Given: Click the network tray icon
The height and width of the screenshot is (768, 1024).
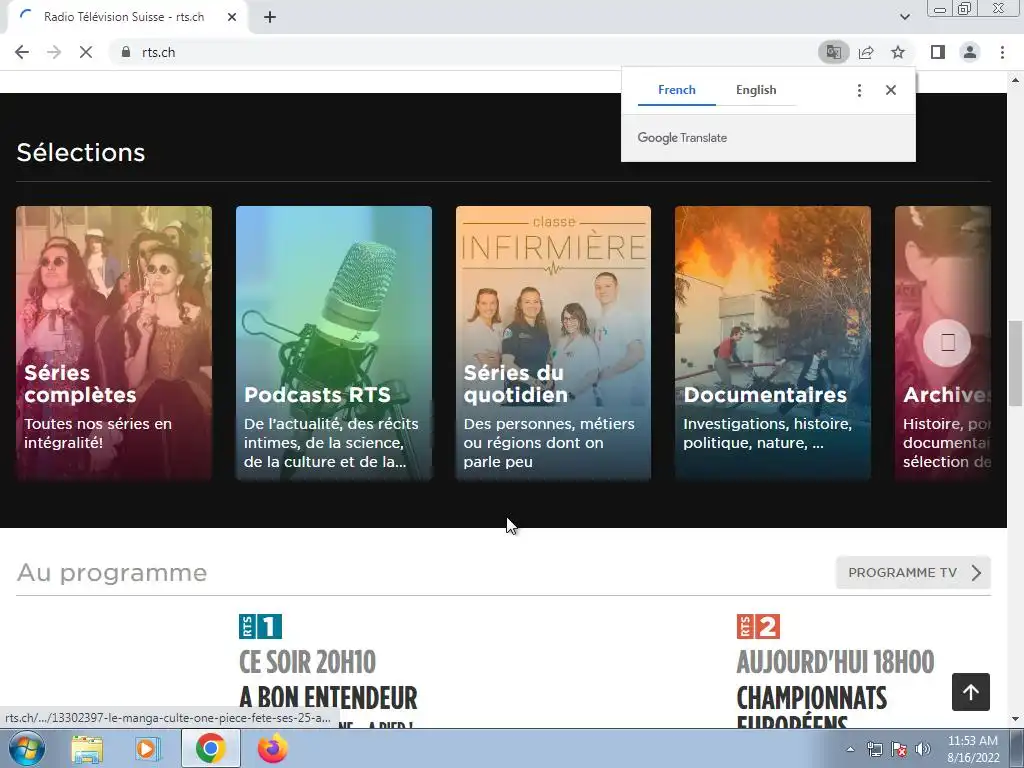Looking at the screenshot, I should point(874,749).
